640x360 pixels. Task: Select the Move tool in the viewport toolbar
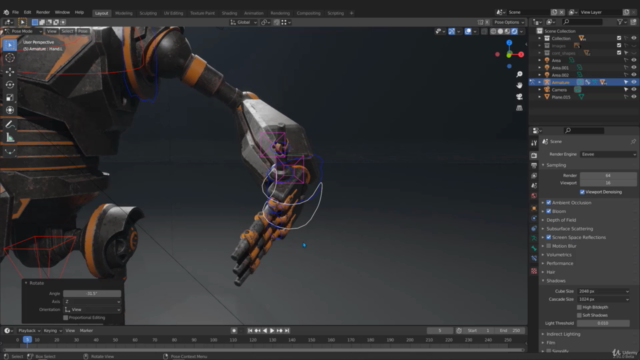[10, 72]
